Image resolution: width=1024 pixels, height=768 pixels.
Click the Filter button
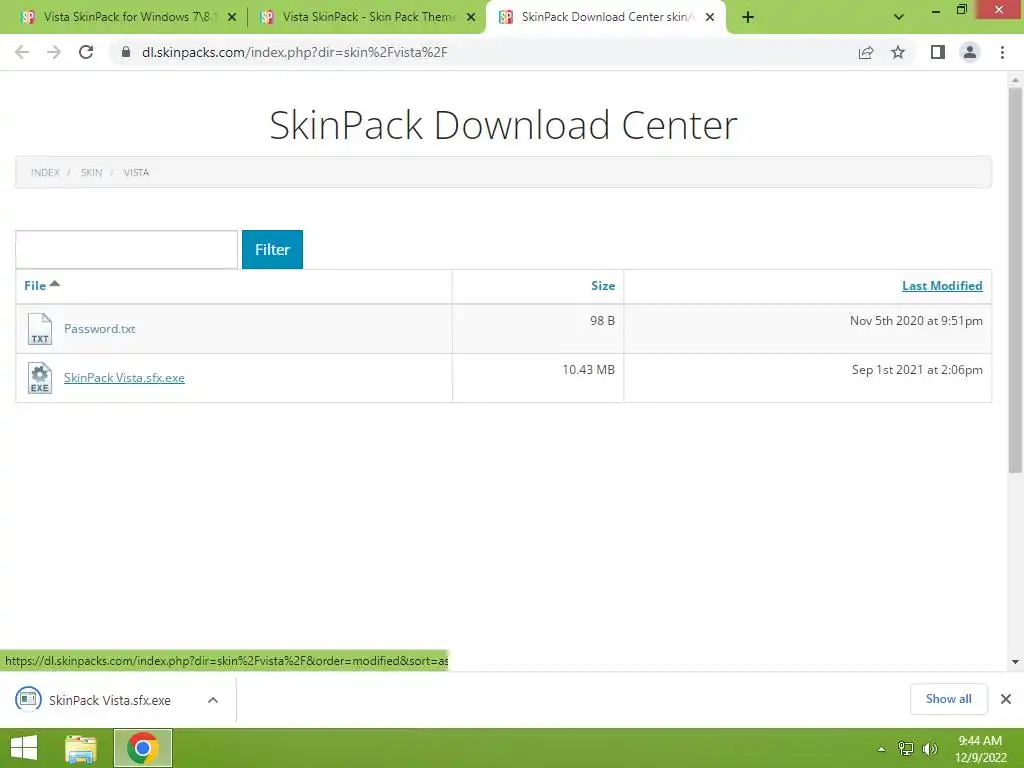pos(272,249)
